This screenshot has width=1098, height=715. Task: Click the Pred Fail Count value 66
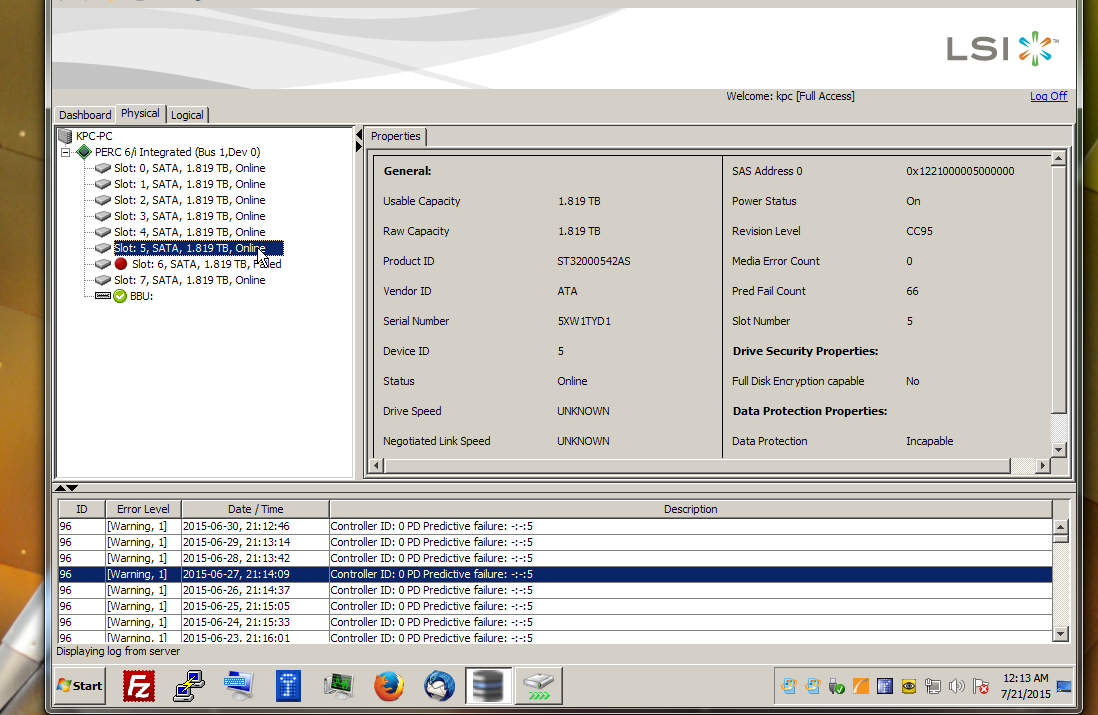(912, 291)
